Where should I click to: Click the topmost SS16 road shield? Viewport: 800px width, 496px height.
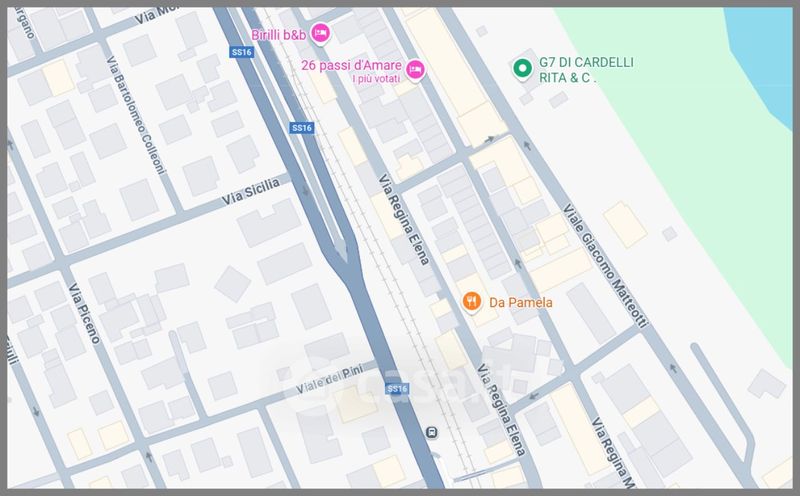241,52
